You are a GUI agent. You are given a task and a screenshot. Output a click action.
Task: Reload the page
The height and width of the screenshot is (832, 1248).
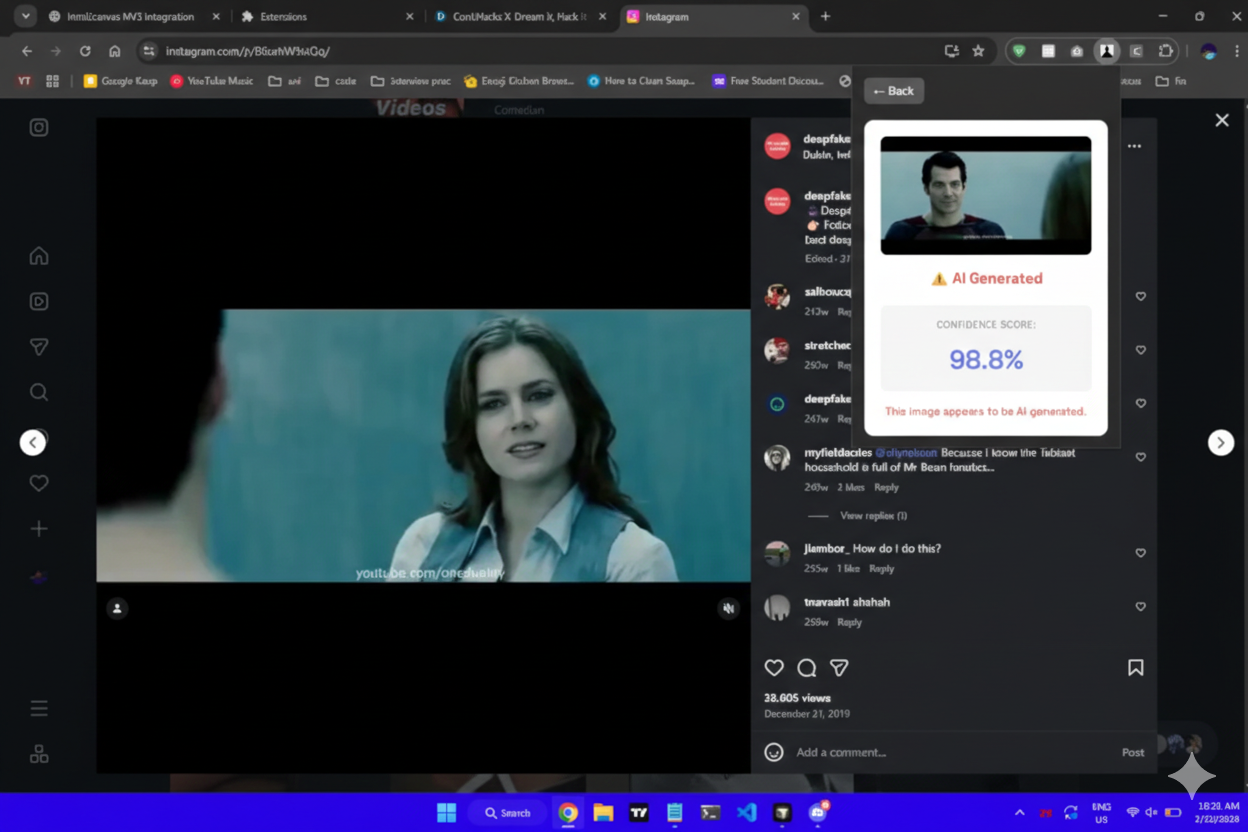click(x=85, y=51)
